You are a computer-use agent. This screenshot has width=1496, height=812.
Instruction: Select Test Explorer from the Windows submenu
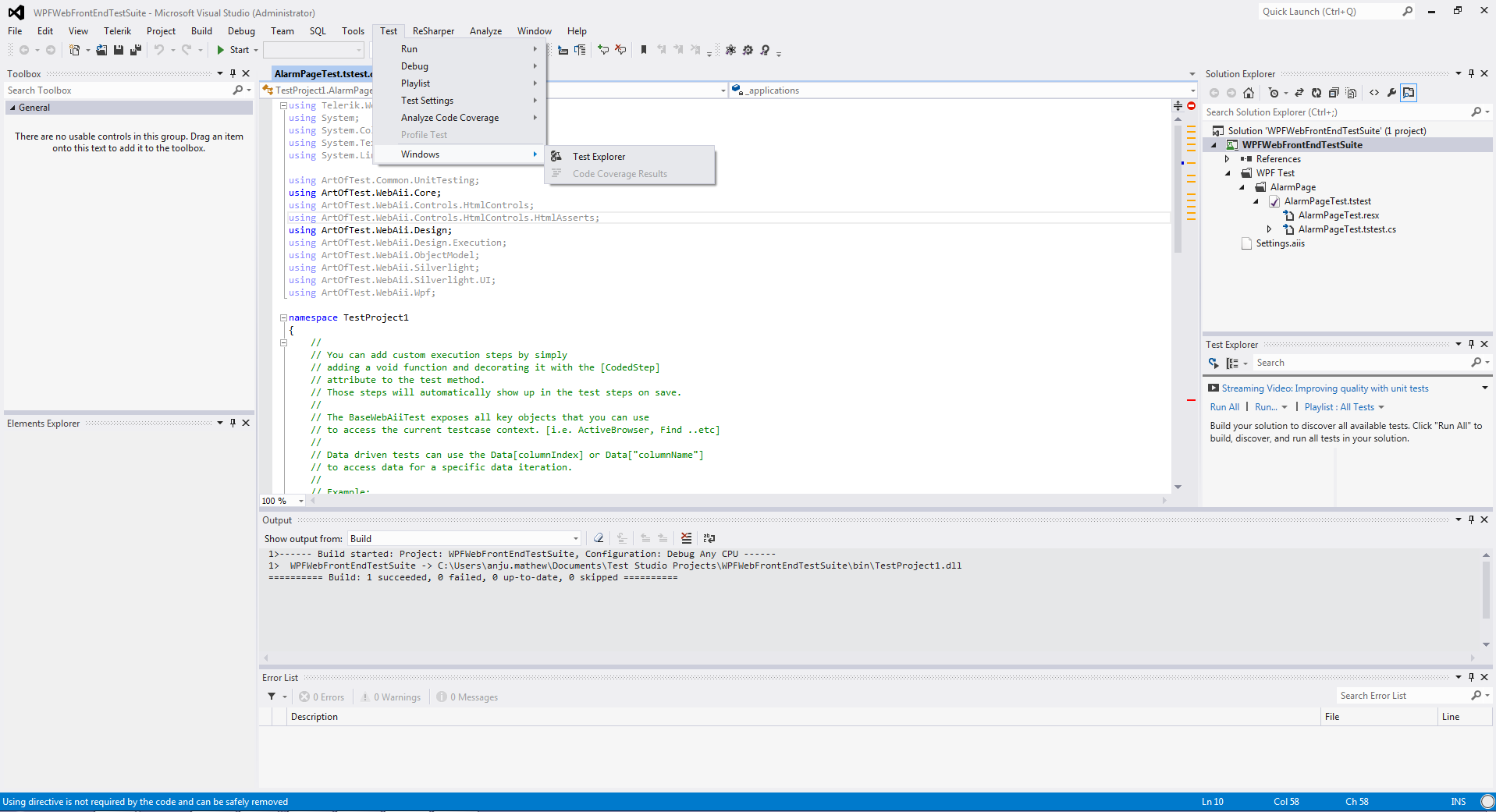tap(599, 157)
